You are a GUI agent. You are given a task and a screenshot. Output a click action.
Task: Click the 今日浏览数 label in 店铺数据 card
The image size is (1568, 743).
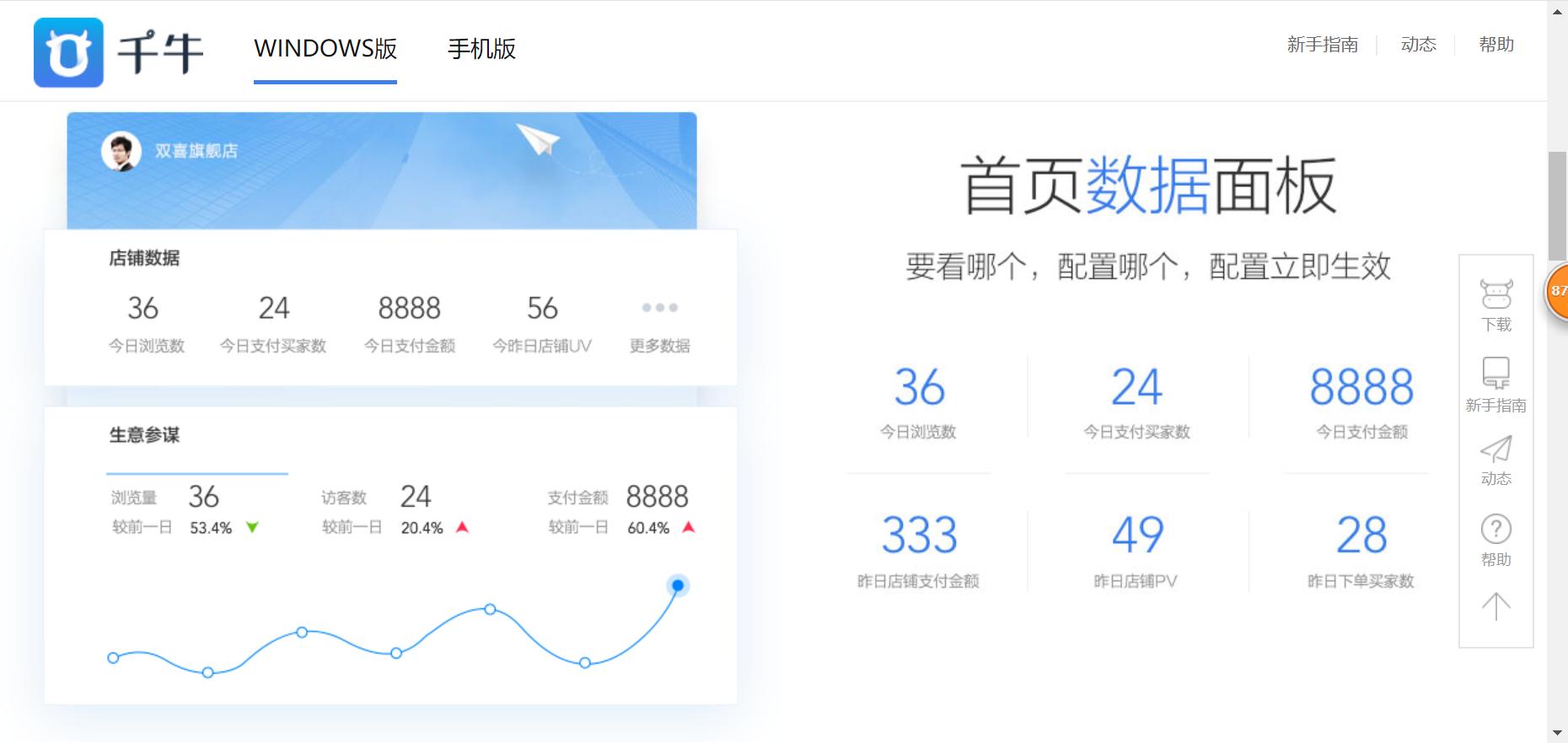147,346
